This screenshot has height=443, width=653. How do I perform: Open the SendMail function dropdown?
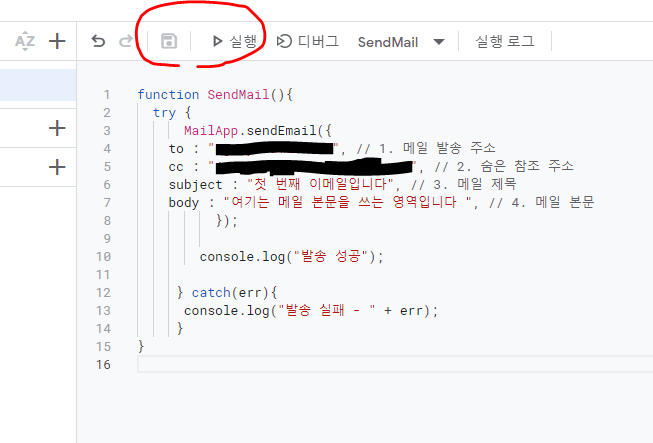pyautogui.click(x=401, y=42)
